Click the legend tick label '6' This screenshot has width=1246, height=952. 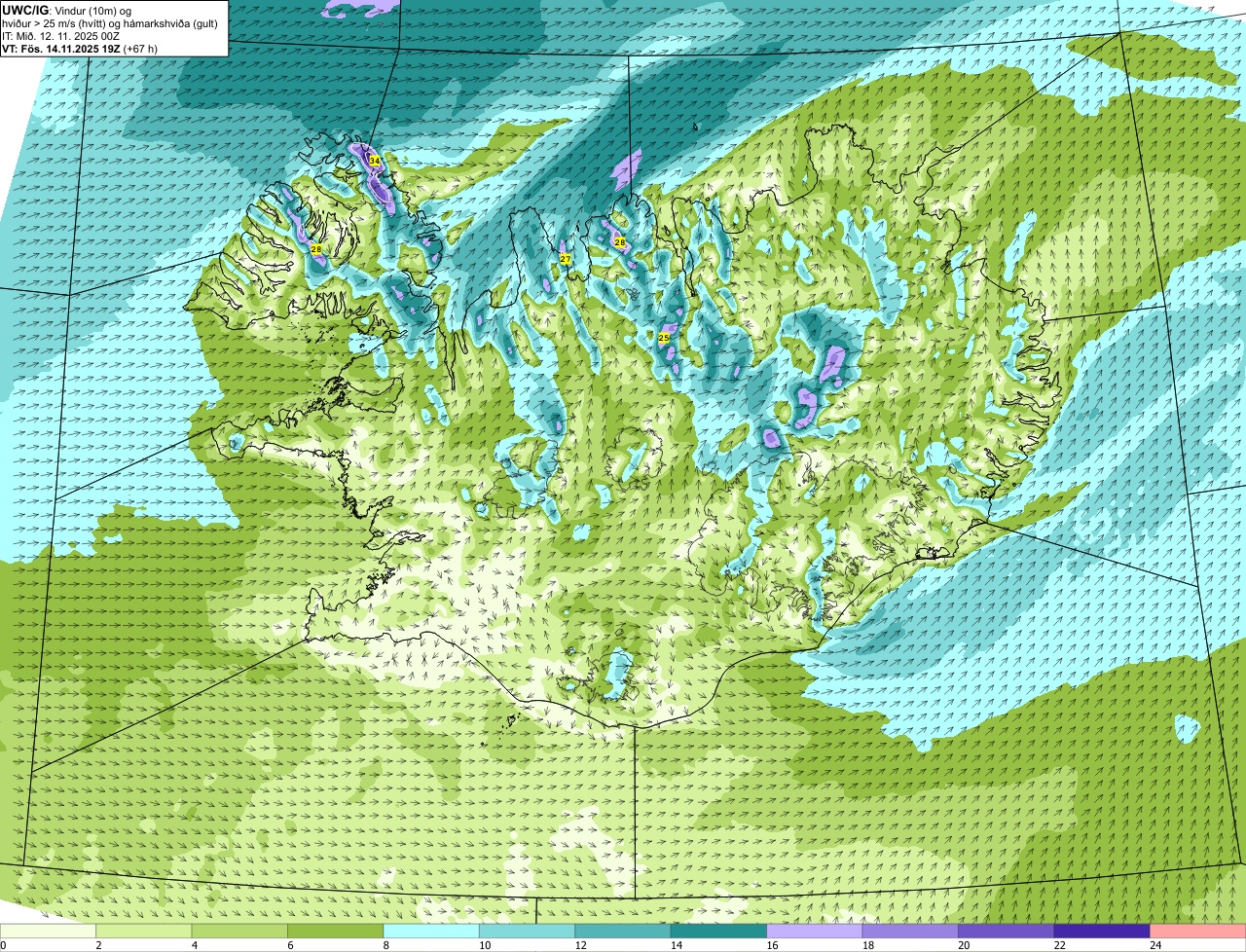pos(289,945)
